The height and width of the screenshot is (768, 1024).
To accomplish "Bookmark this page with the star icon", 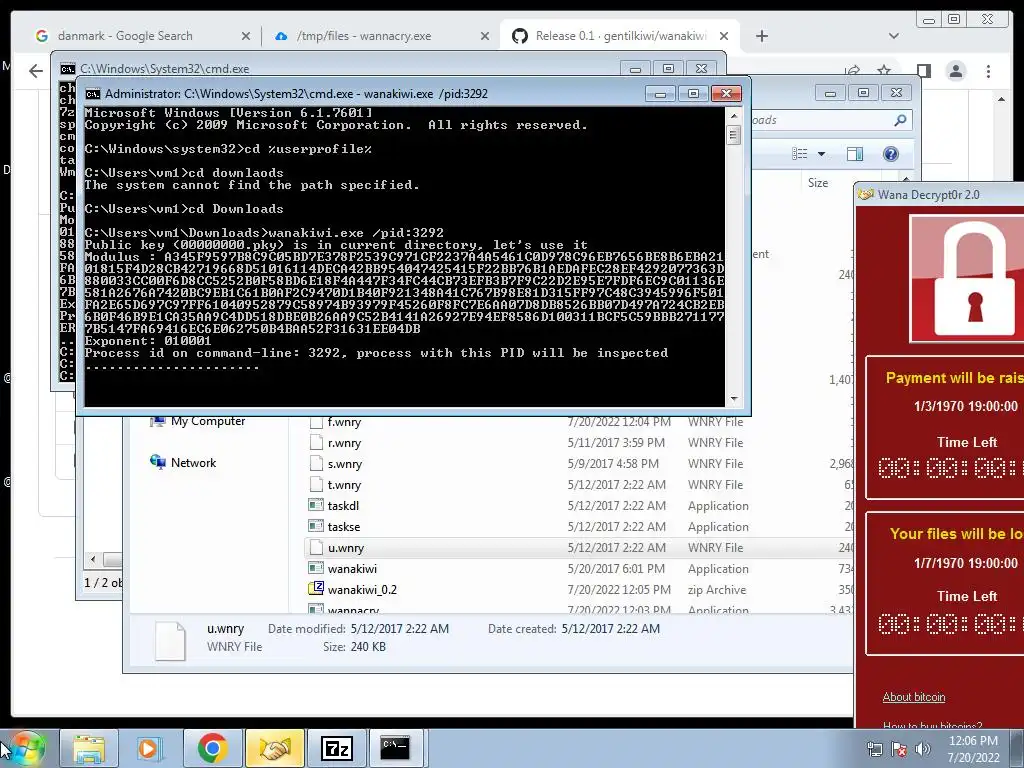I will pos(884,70).
